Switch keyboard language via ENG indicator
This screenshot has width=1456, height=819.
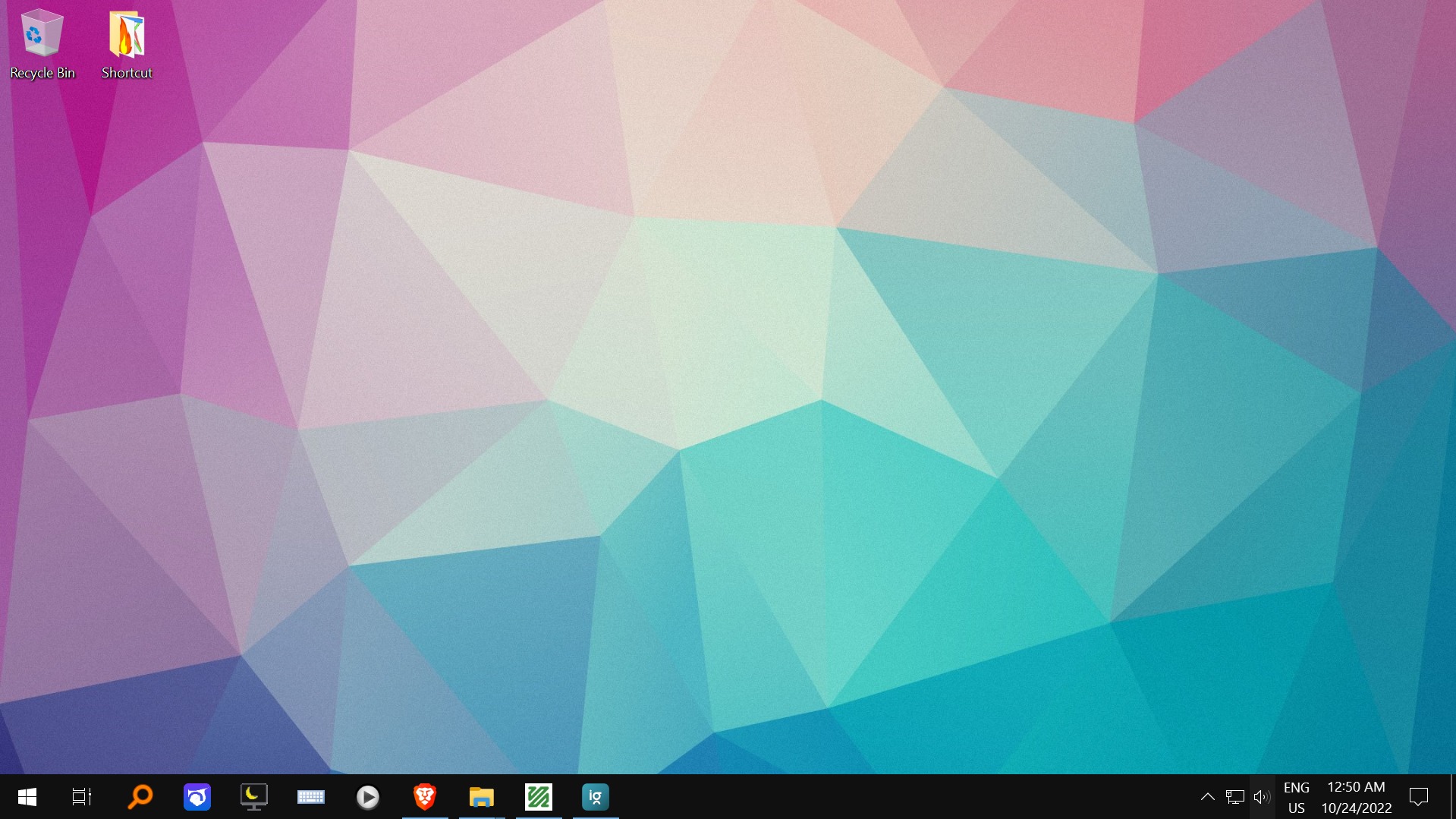[1295, 797]
